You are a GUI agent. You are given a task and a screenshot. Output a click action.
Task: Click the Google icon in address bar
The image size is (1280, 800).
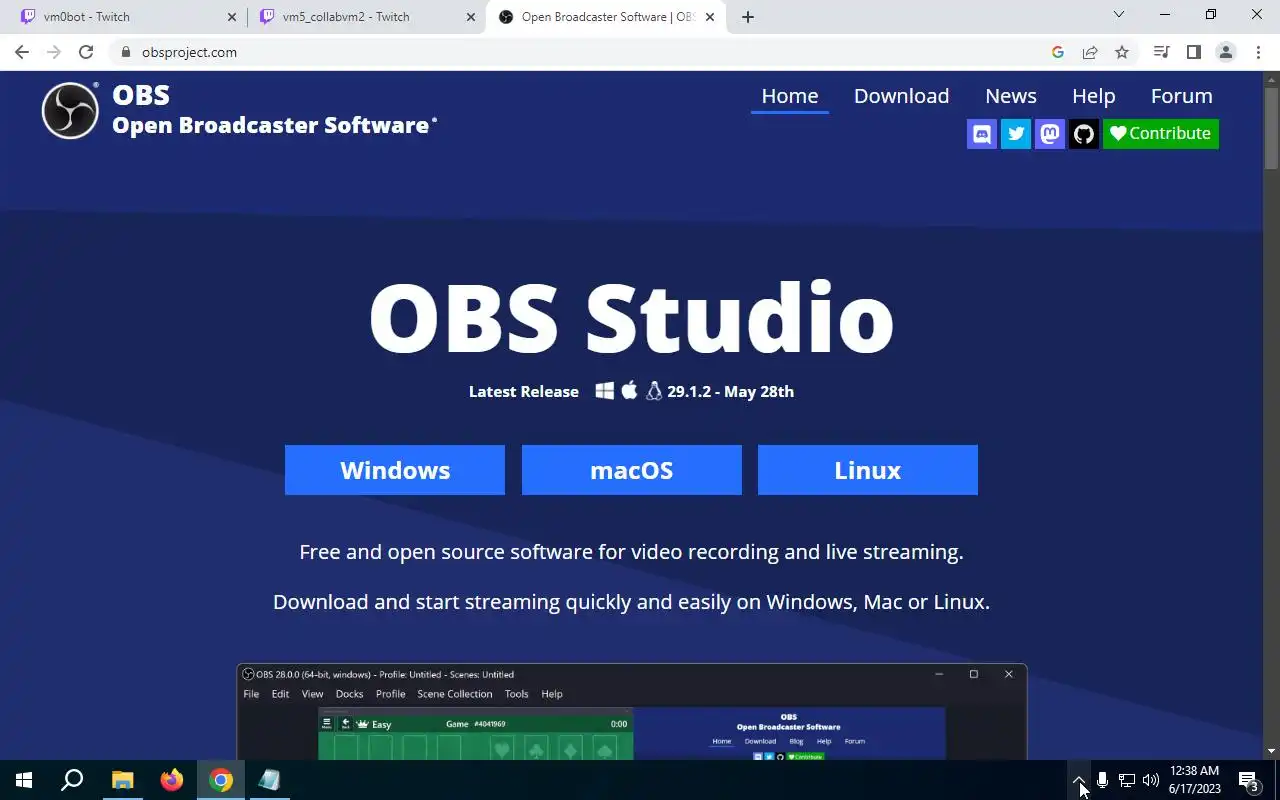coord(1058,52)
